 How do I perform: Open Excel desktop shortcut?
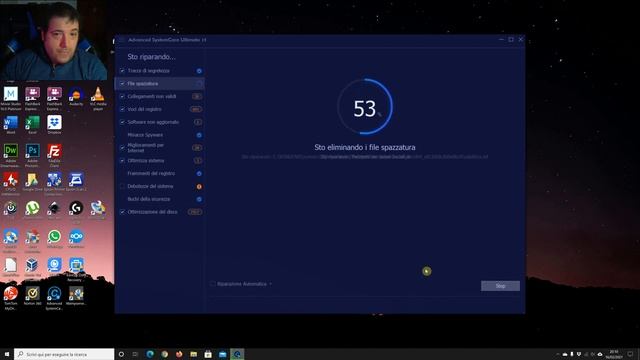(x=32, y=125)
